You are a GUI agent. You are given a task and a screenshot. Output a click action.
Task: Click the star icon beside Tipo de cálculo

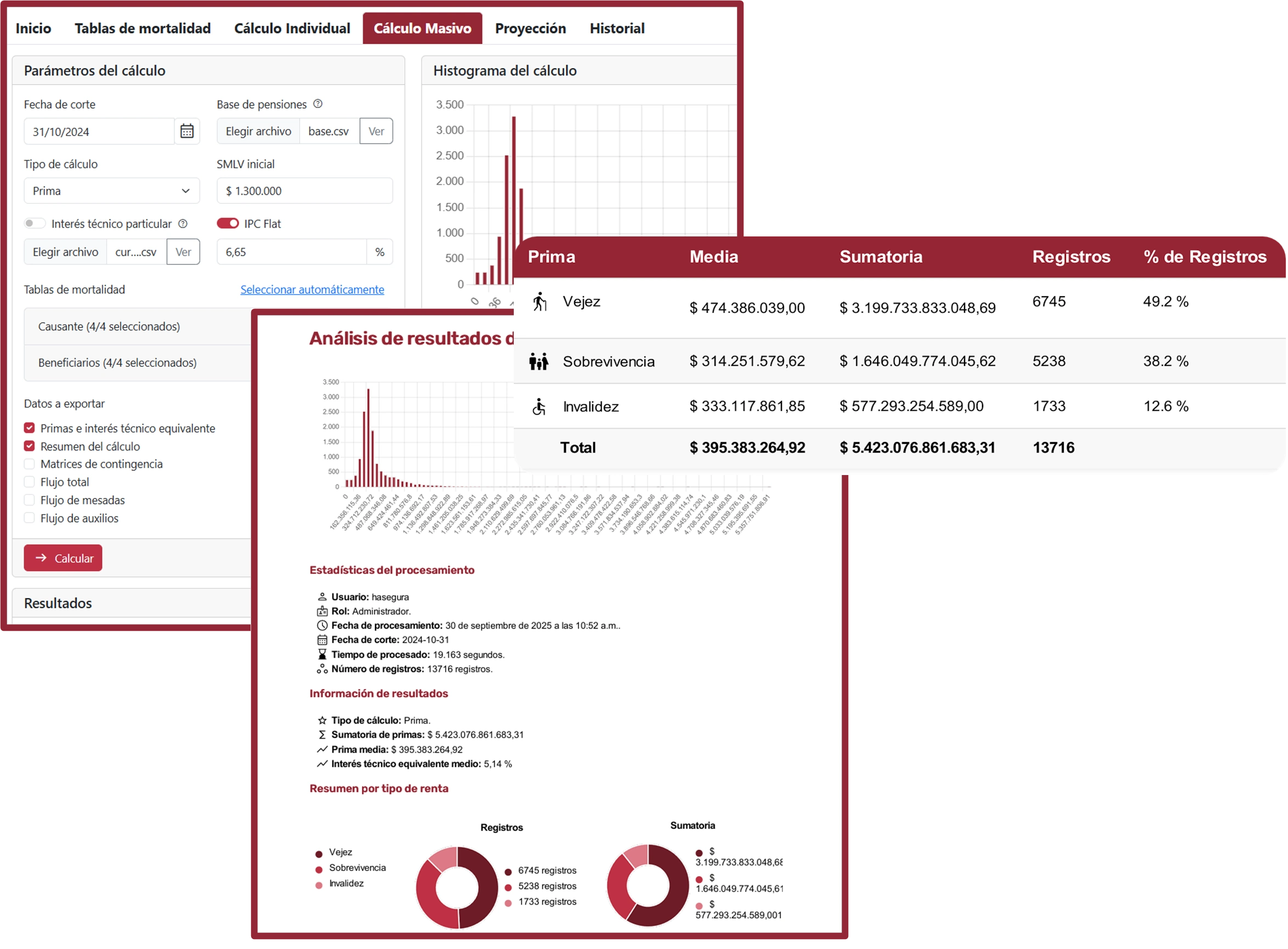coord(323,721)
